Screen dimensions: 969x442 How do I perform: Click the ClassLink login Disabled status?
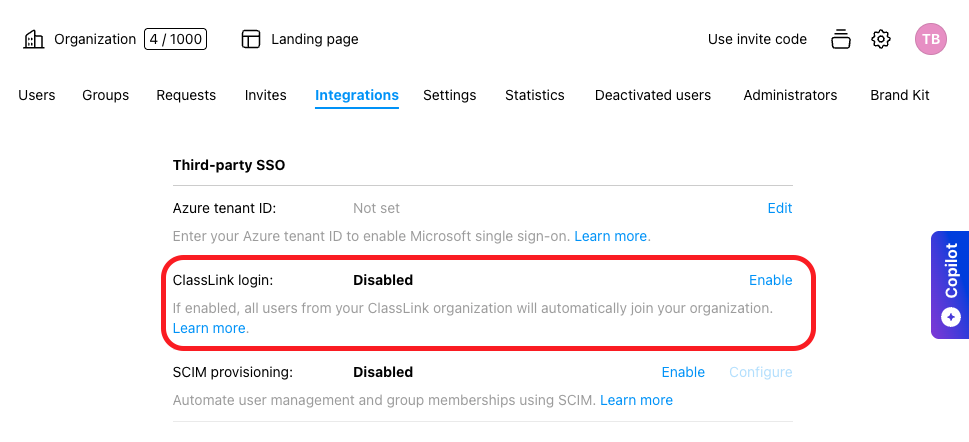pyautogui.click(x=383, y=280)
